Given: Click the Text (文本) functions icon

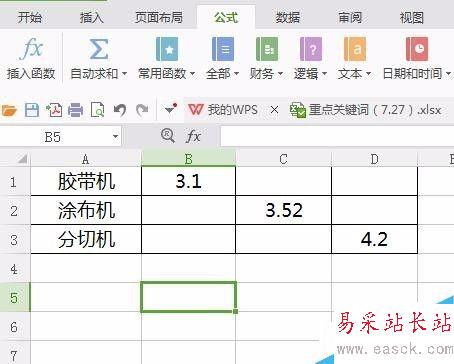Looking at the screenshot, I should pyautogui.click(x=355, y=49).
